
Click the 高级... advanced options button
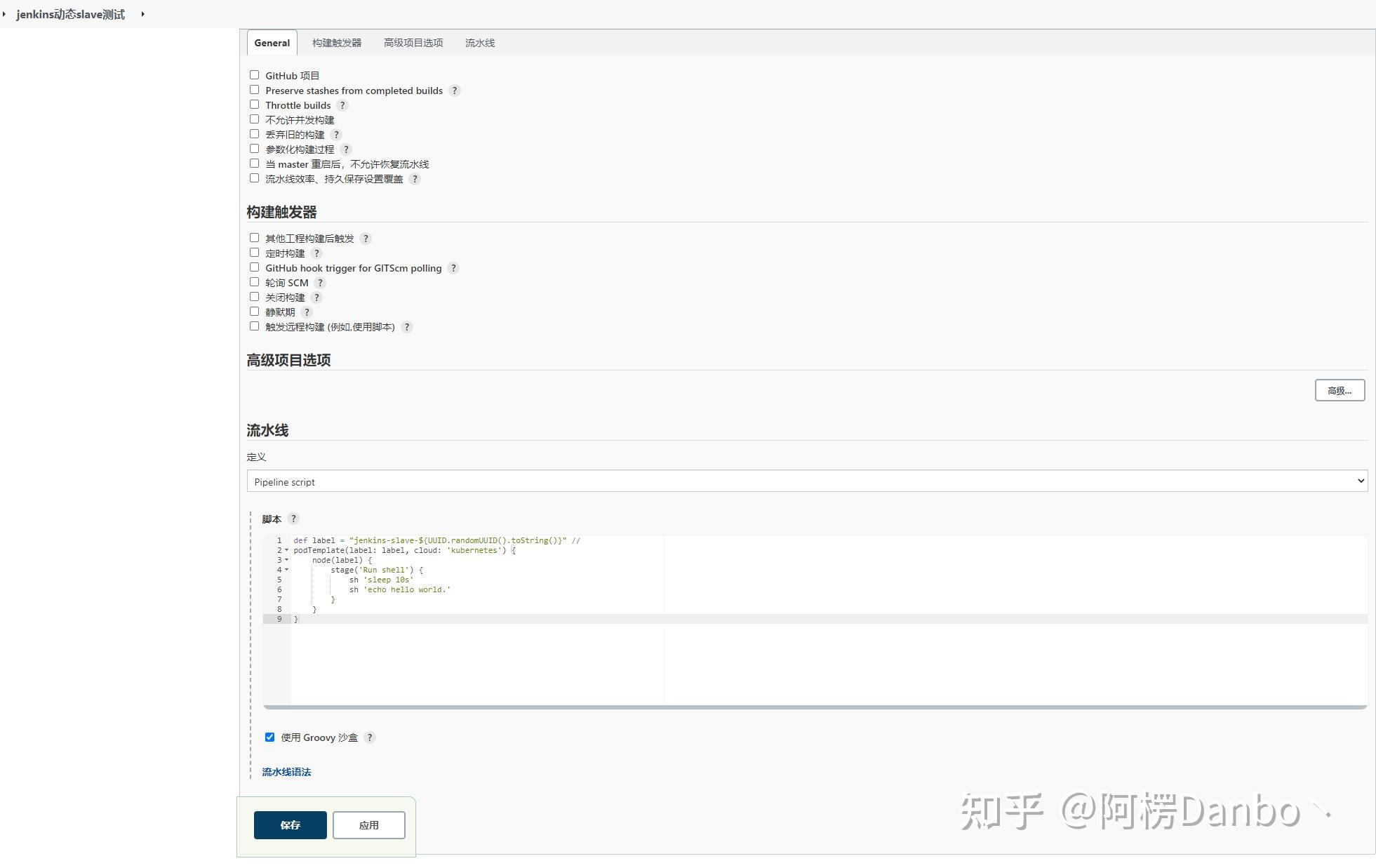point(1339,391)
